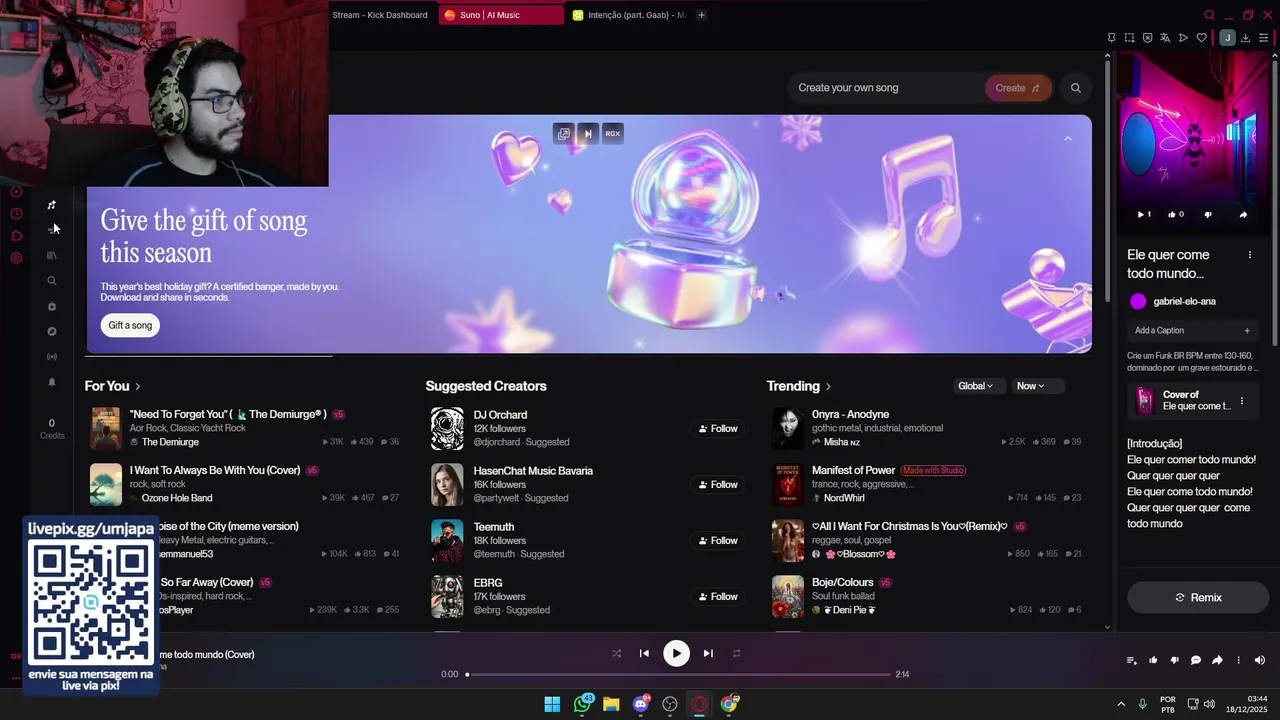Toggle shuffle in the player bar

[616, 653]
